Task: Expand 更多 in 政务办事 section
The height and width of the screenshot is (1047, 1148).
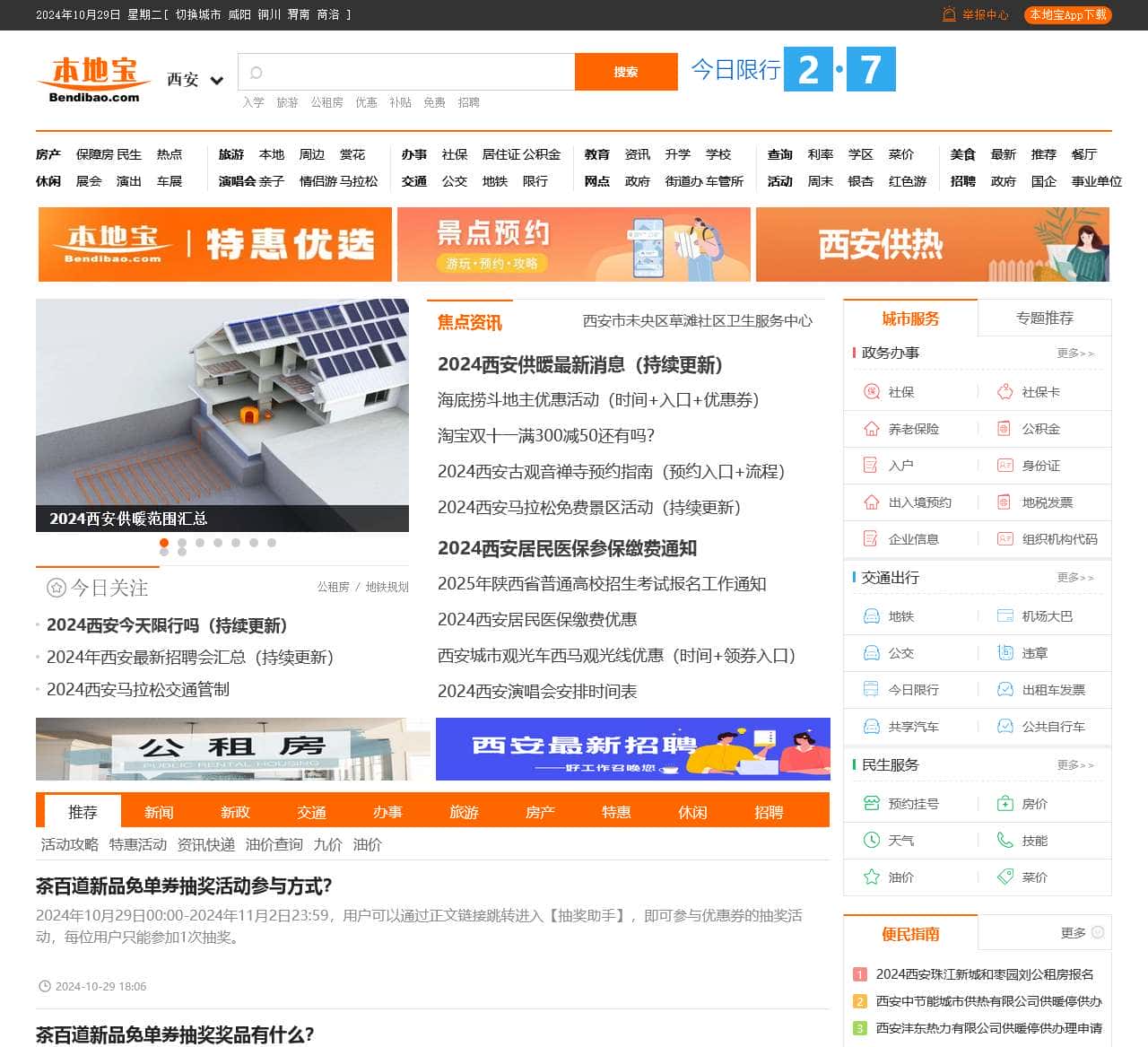Action: [1075, 353]
